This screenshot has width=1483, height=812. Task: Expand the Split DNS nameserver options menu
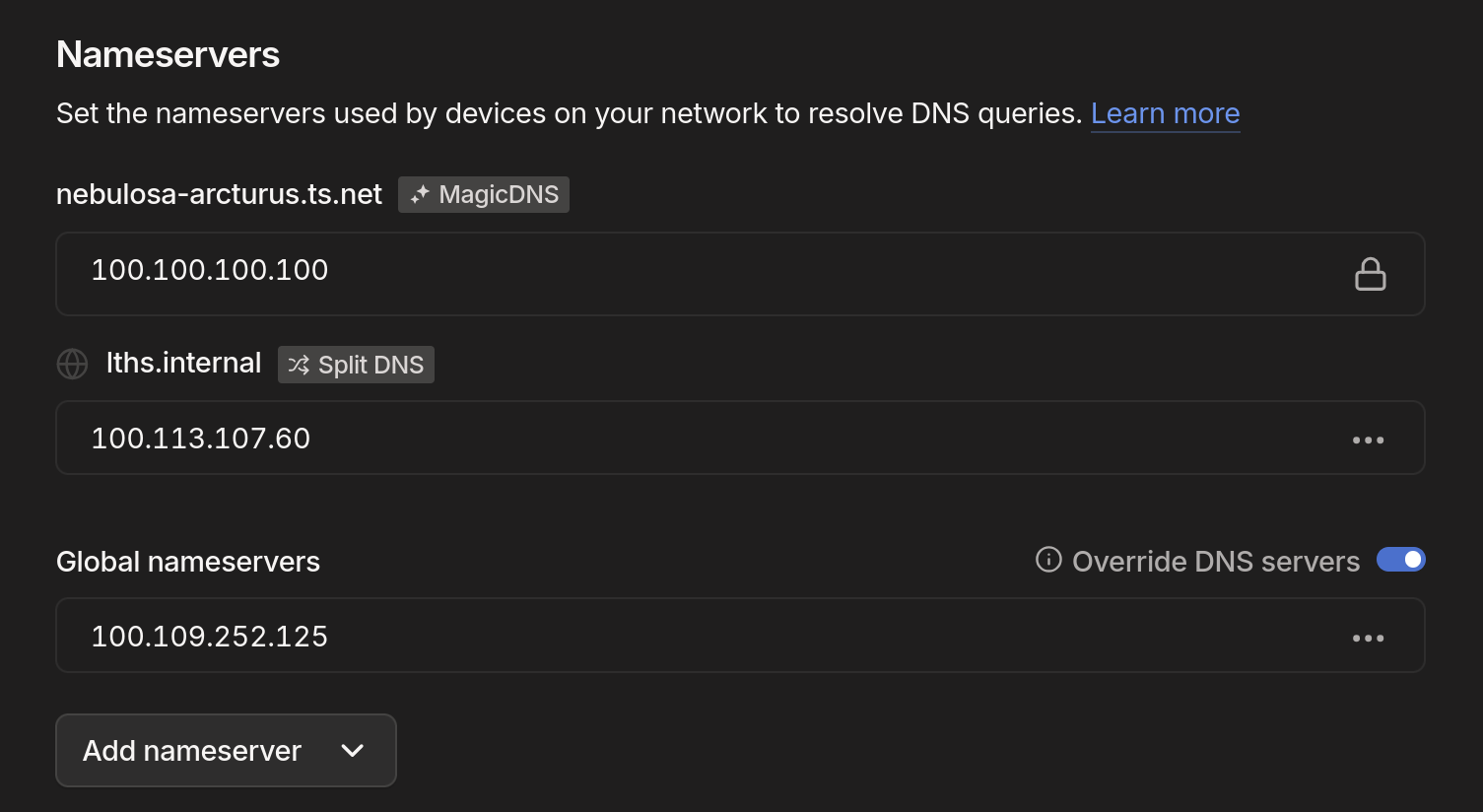(1369, 439)
